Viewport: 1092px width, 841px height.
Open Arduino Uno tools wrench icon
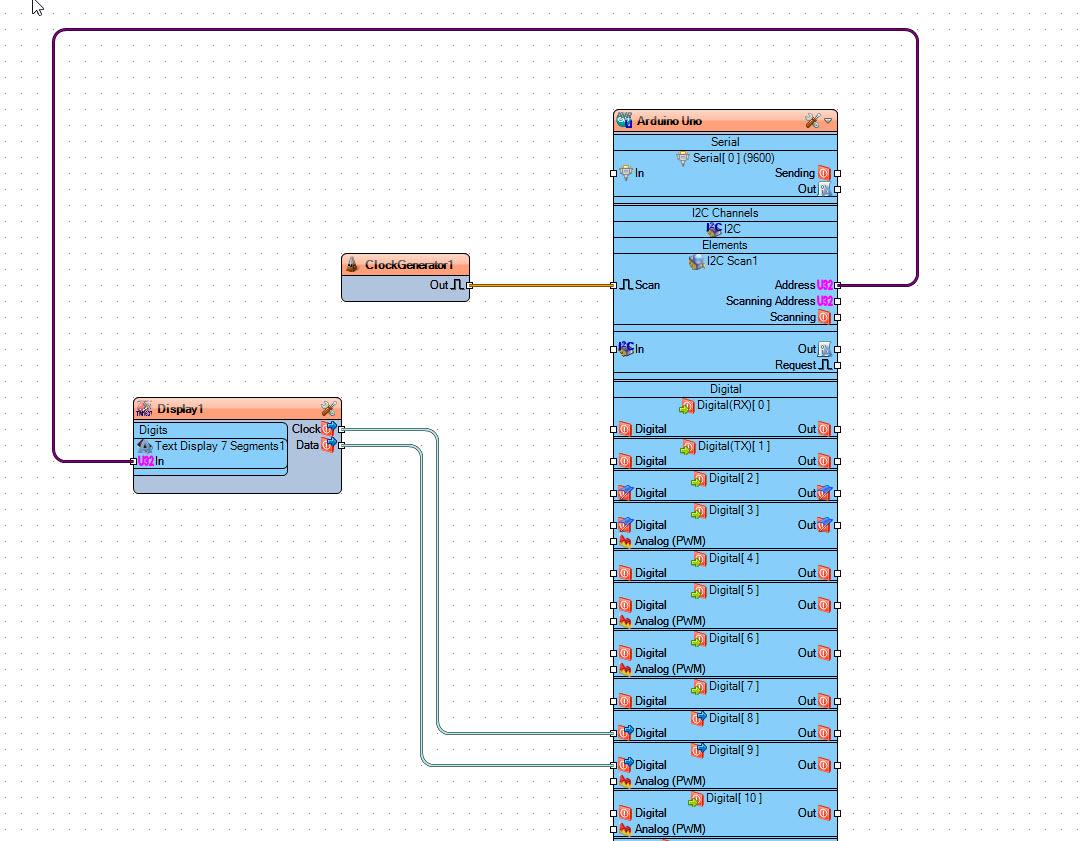[812, 120]
